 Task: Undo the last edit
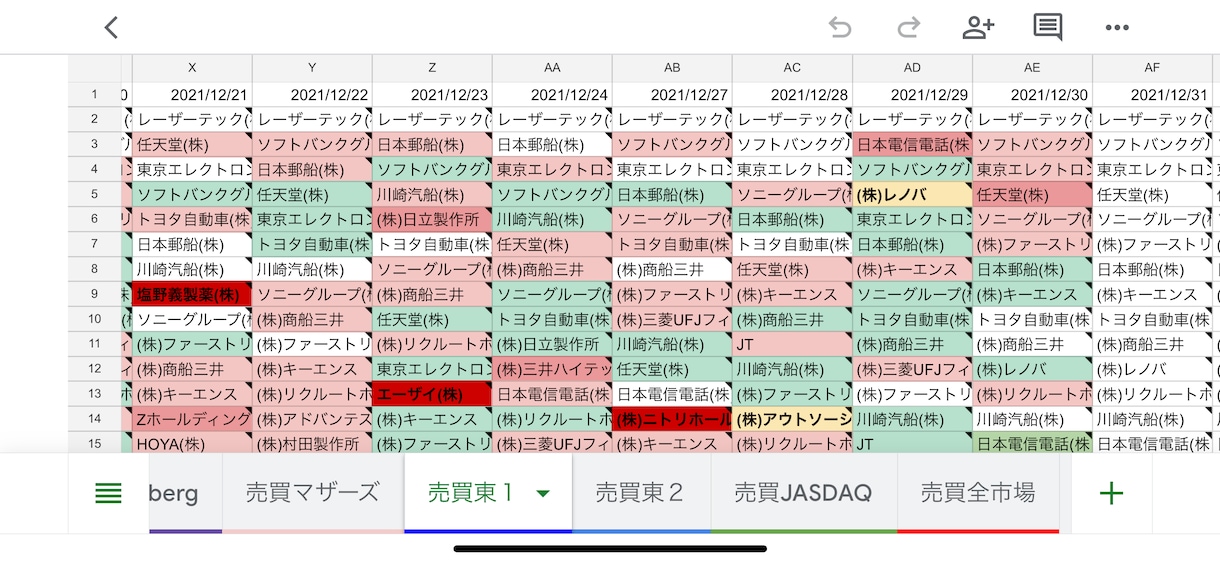(840, 27)
